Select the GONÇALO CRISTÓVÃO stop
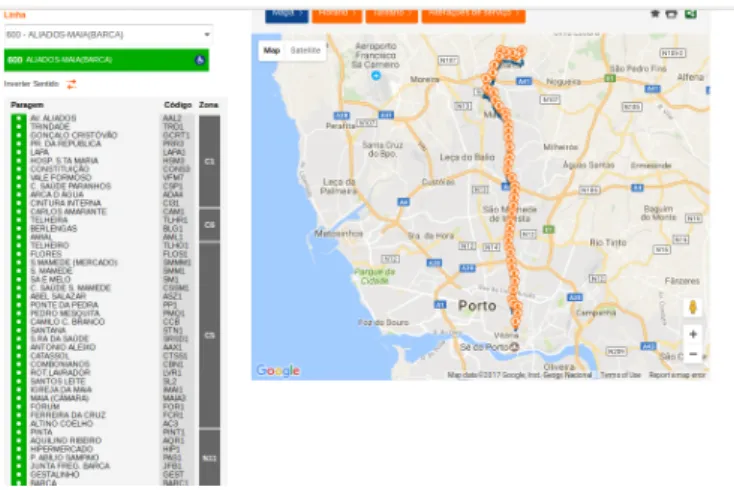Image resolution: width=734 pixels, height=490 pixels. click(73, 135)
